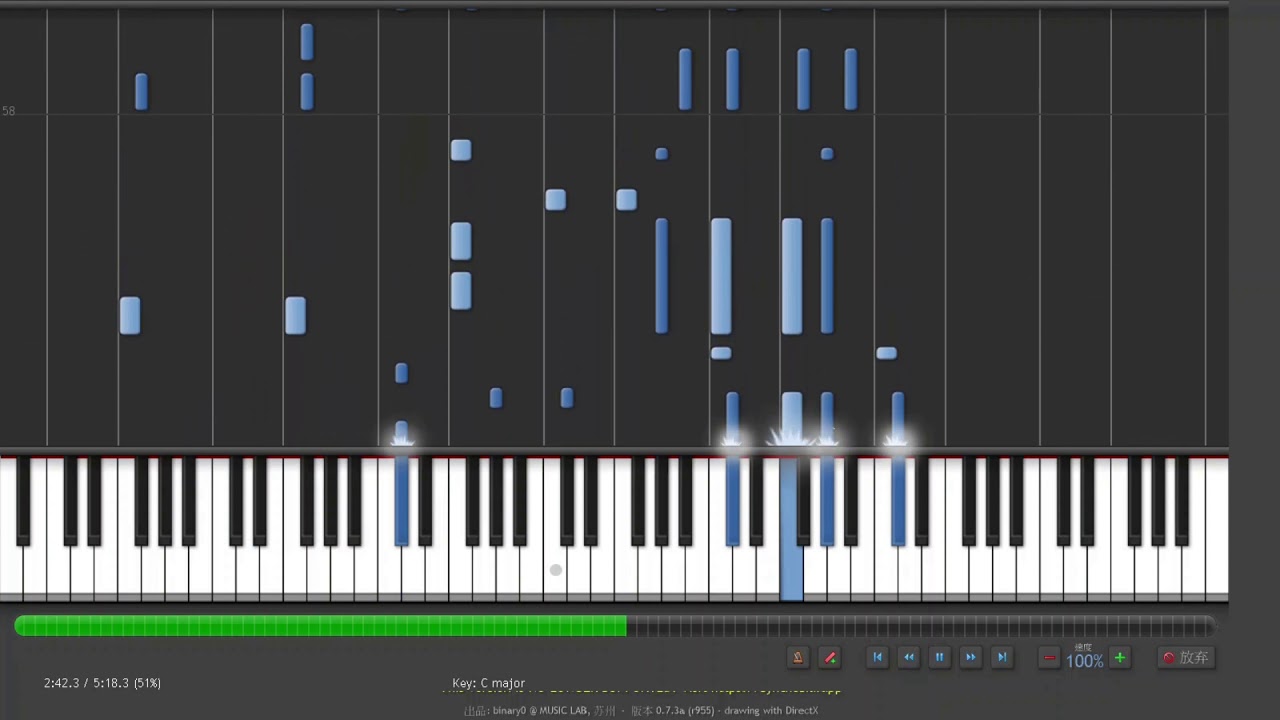Click the 2:42.3 / 5:18.3 time display

102,683
